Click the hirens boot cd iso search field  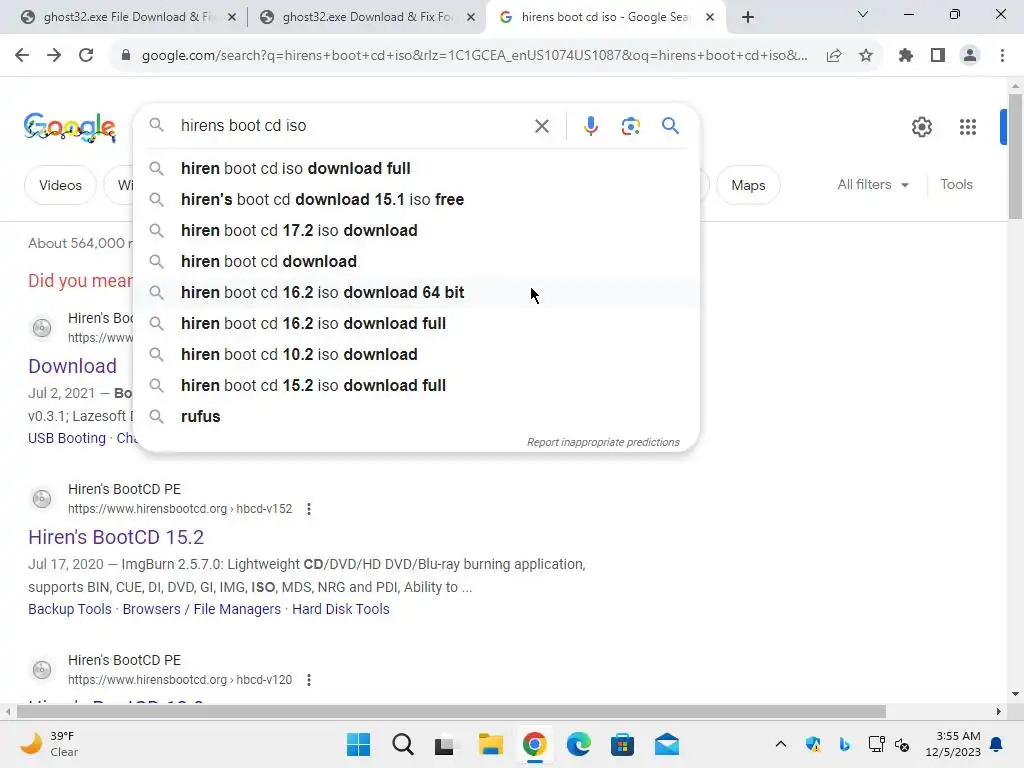tap(353, 125)
